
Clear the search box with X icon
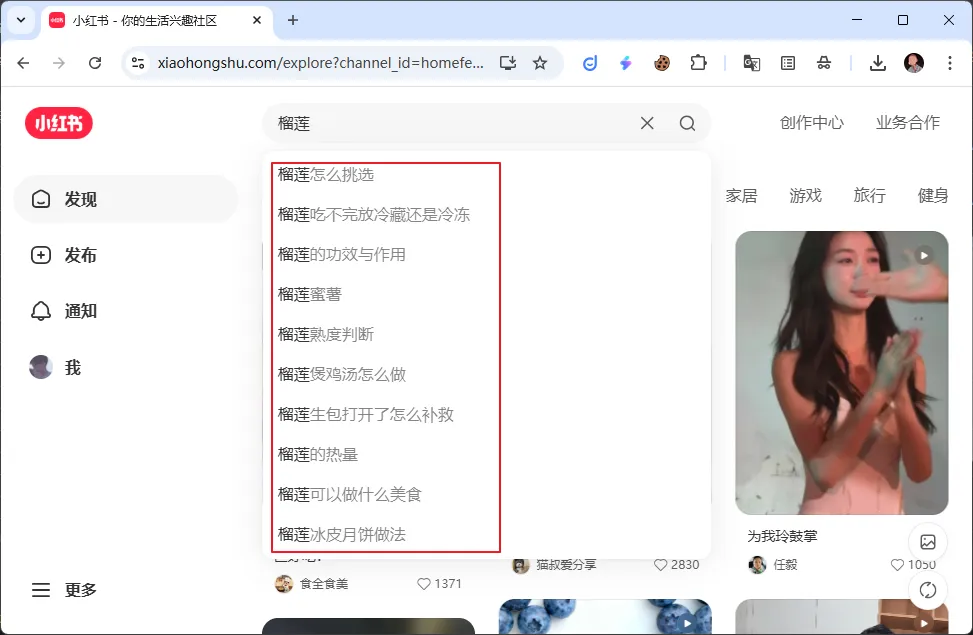click(x=647, y=123)
